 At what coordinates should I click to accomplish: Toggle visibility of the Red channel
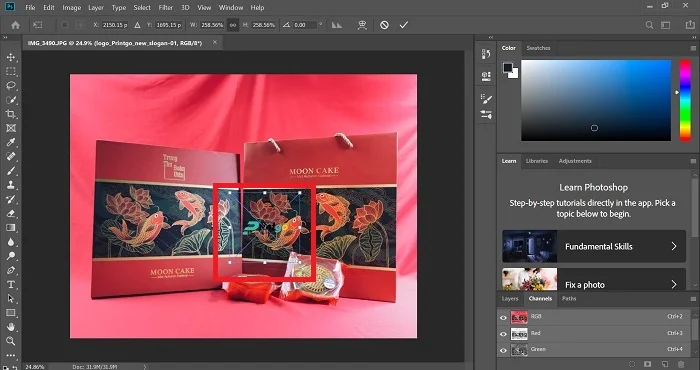point(503,334)
